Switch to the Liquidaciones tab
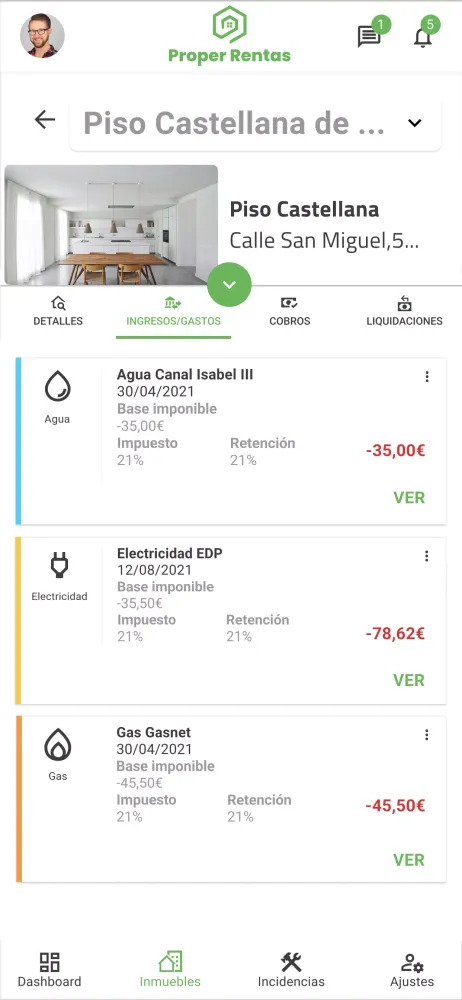This screenshot has width=462, height=1000. pos(405,311)
